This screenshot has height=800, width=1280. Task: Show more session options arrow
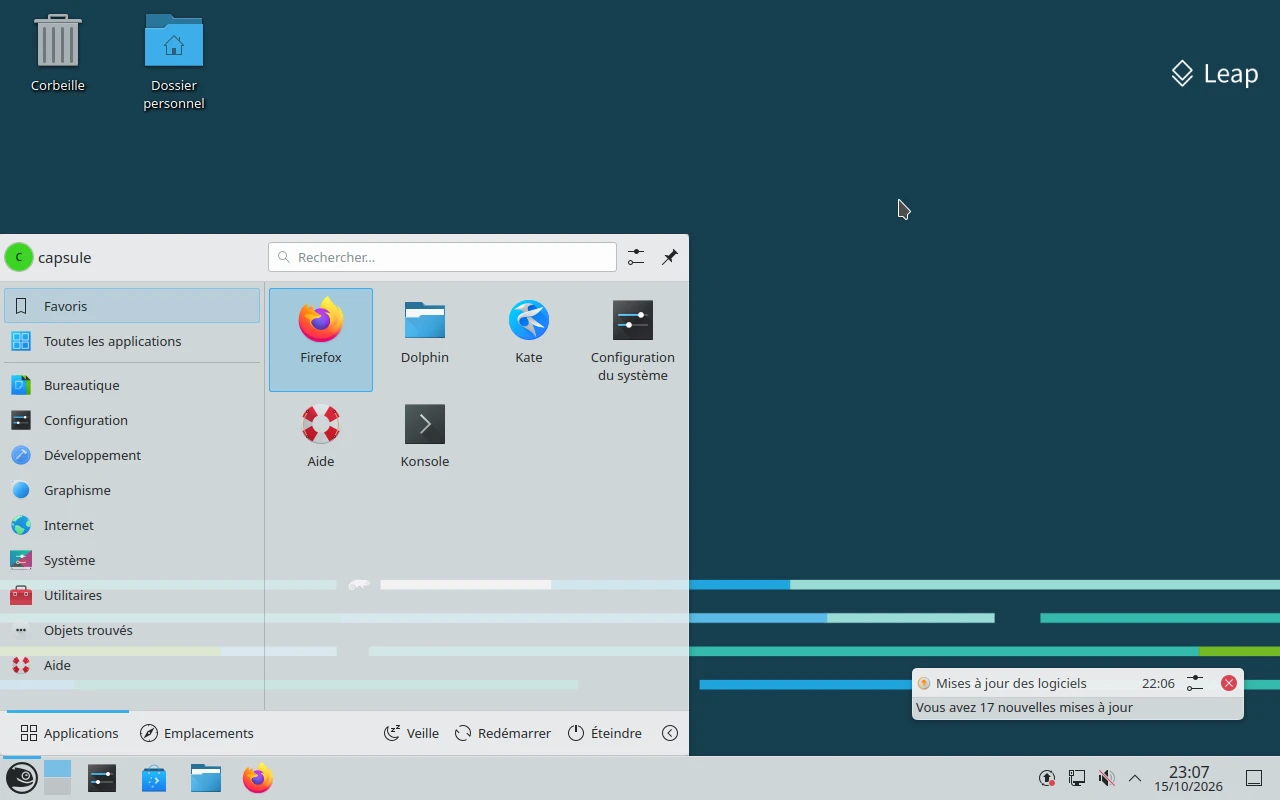click(670, 733)
